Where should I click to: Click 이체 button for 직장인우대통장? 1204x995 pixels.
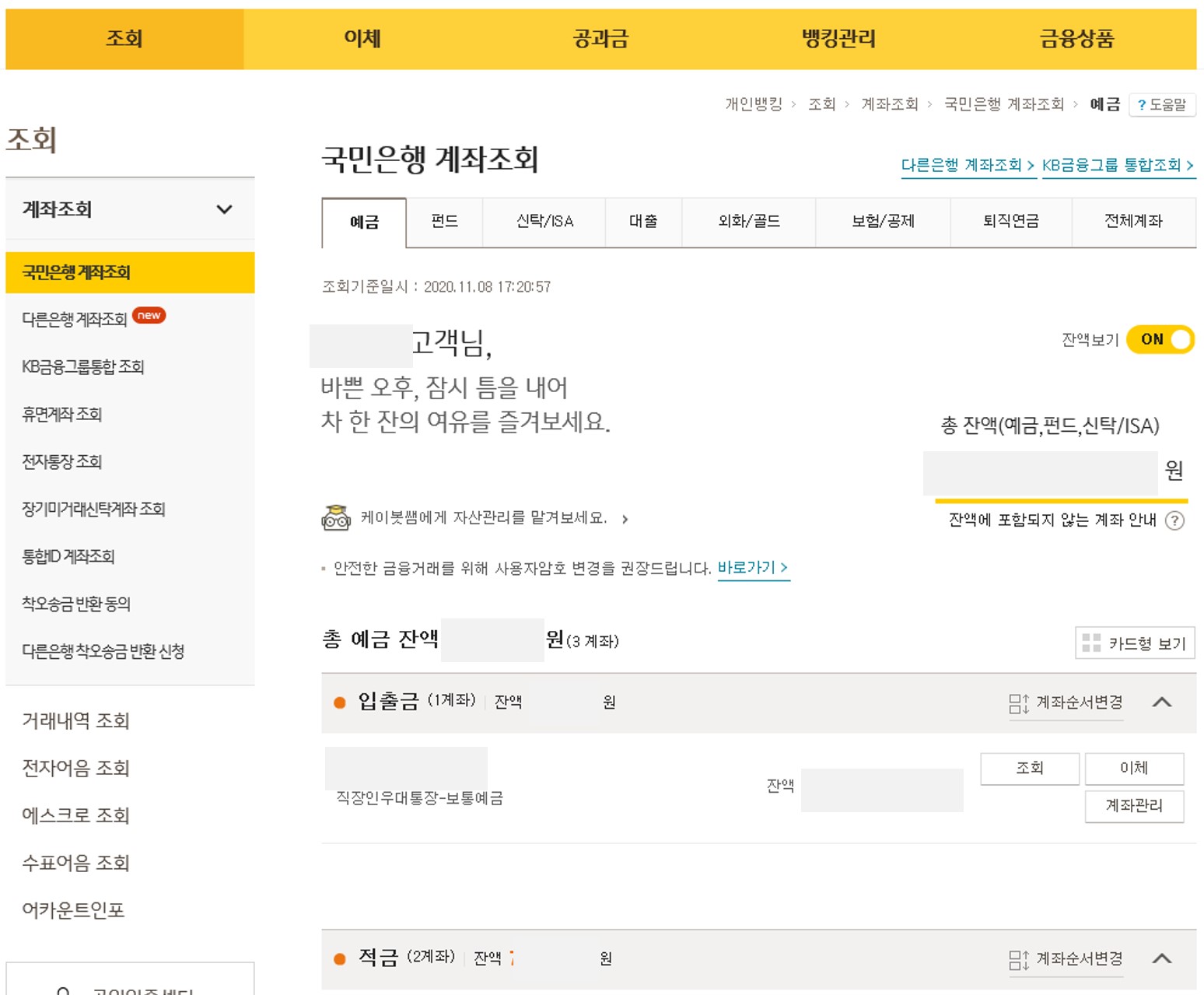(x=1134, y=769)
